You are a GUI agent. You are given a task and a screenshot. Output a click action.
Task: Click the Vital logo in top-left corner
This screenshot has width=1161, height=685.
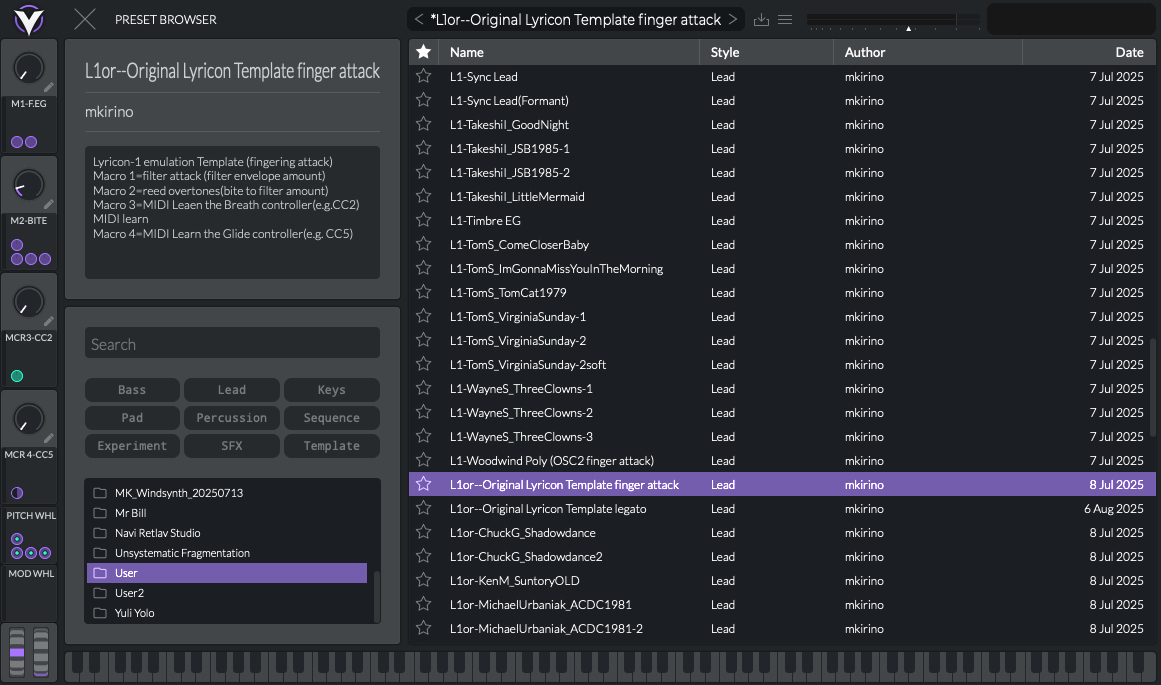(29, 19)
